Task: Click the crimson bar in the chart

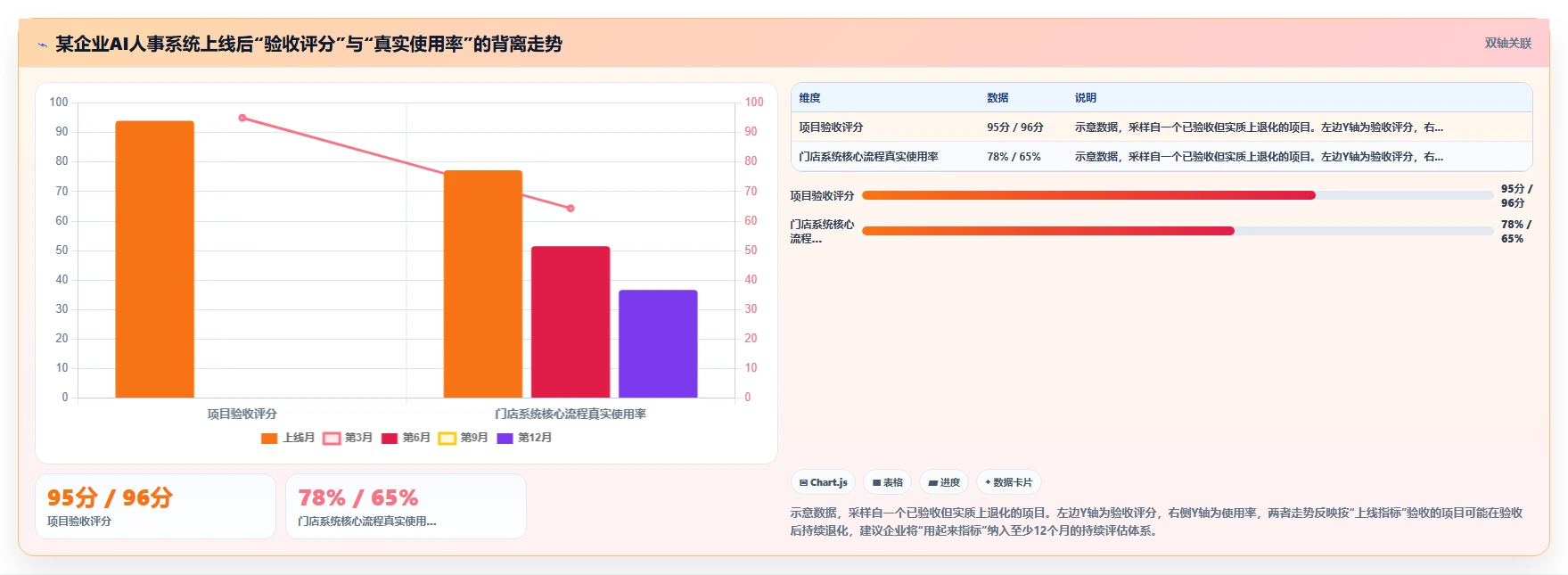Action: coord(571,322)
